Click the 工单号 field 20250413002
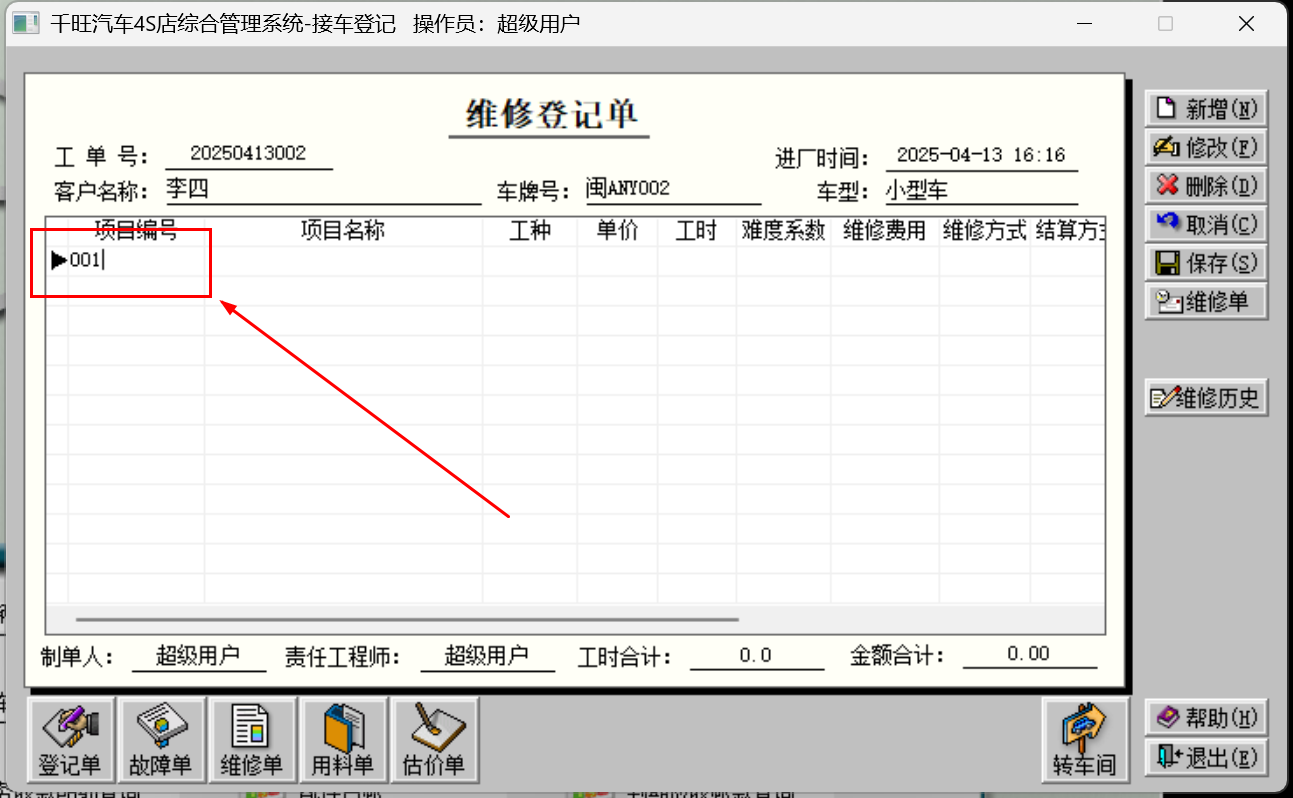This screenshot has width=1293, height=798. tap(248, 155)
